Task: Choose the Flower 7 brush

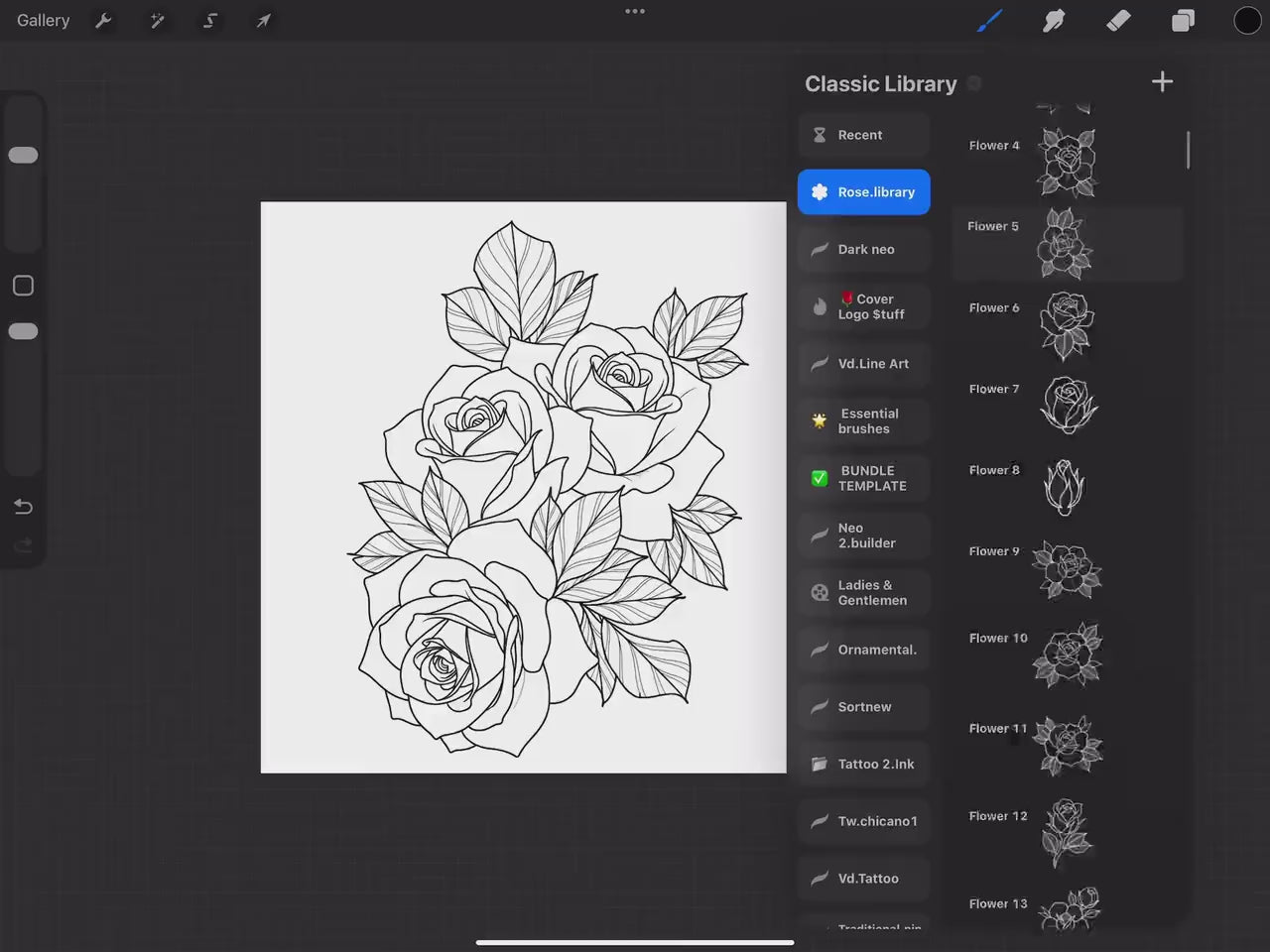Action: click(1068, 407)
